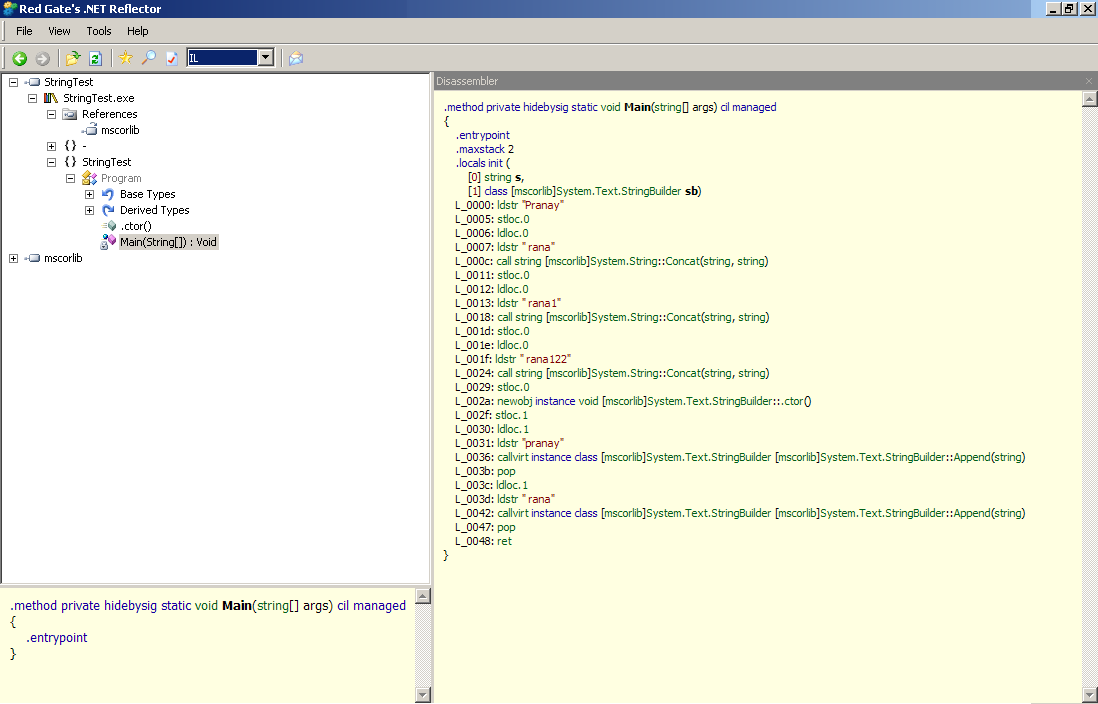
Task: Click Concat link on line L_0018
Action: [x=683, y=317]
